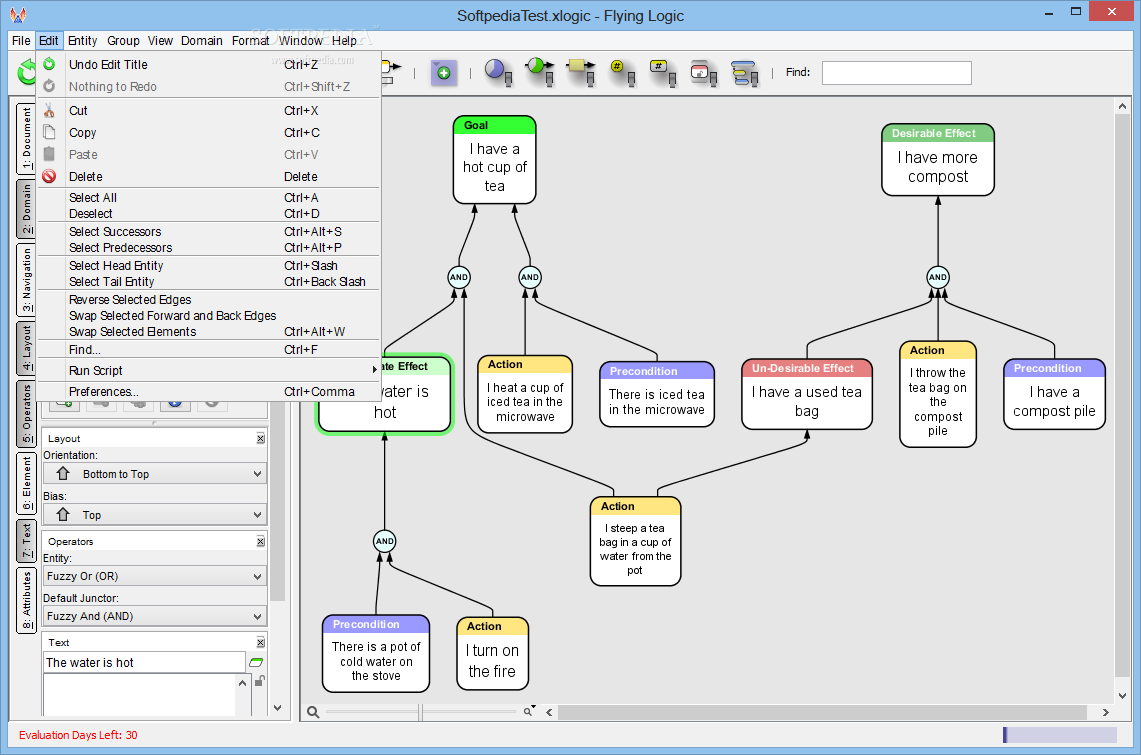Toggle the yellow rectangle number-sign toolbar icon
Viewport: 1141px width, 755px height.
point(663,72)
